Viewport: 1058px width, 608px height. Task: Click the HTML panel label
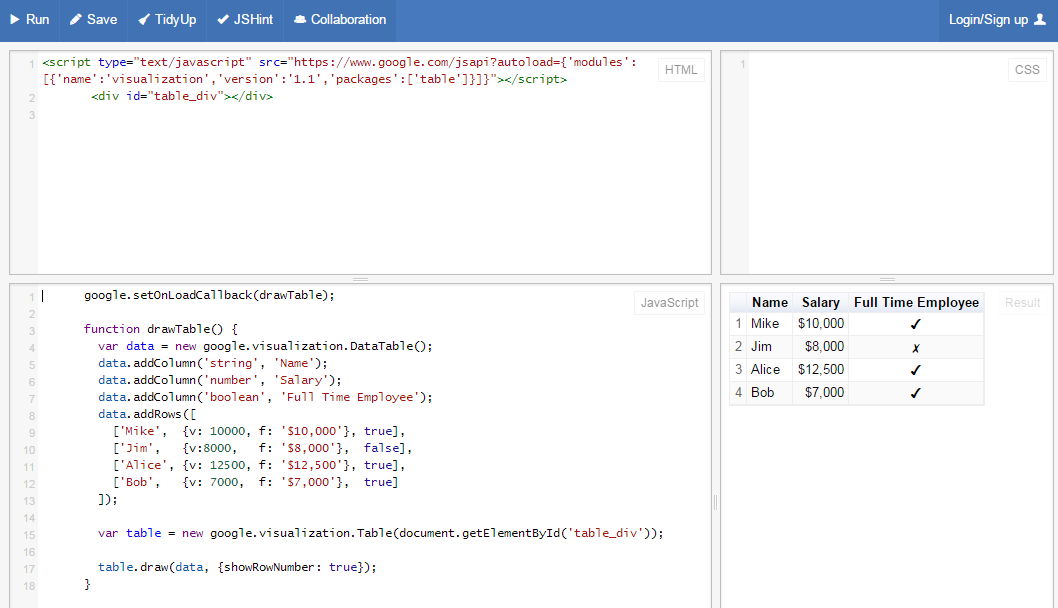681,70
